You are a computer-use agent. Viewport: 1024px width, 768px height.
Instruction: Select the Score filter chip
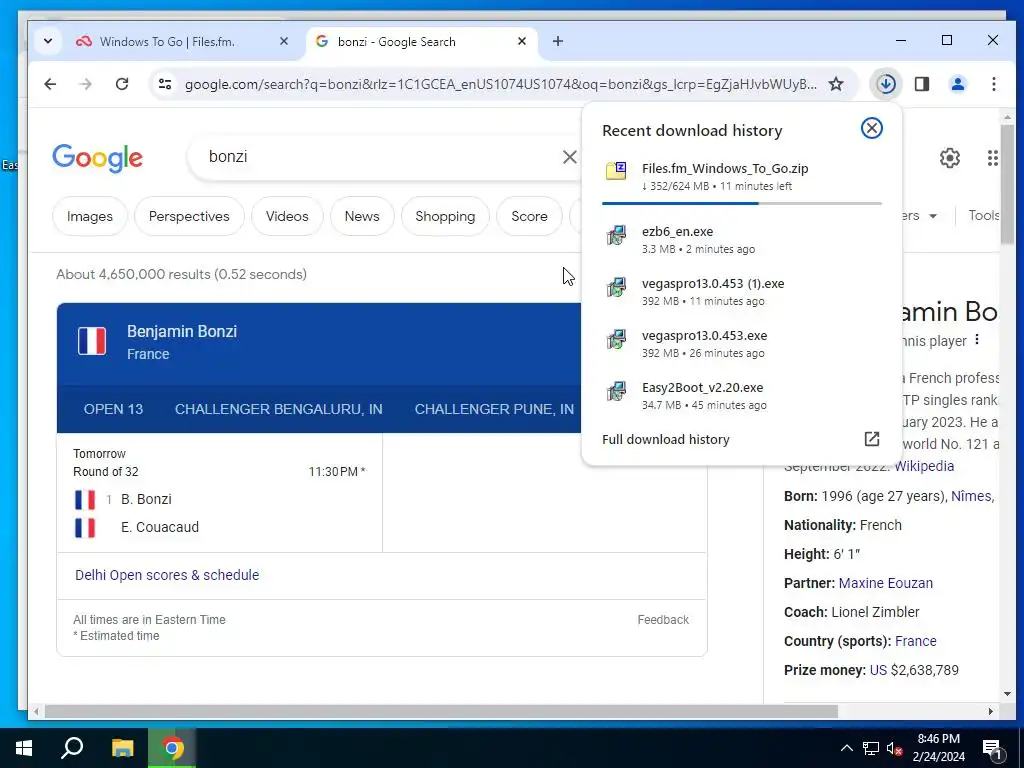click(x=529, y=216)
